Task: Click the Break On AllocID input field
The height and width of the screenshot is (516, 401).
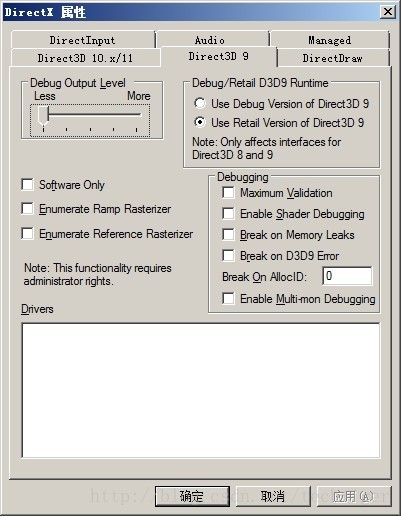Action: [347, 276]
